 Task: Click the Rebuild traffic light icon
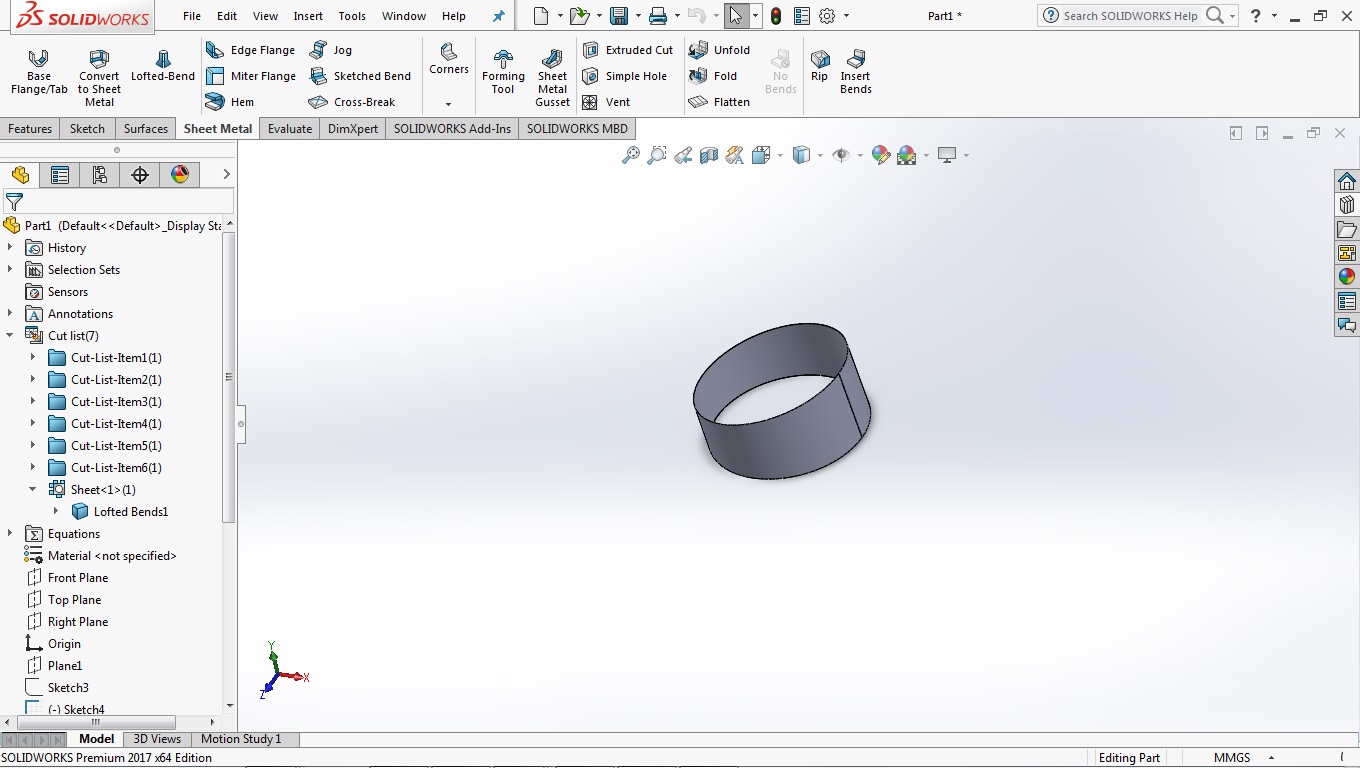(x=776, y=16)
